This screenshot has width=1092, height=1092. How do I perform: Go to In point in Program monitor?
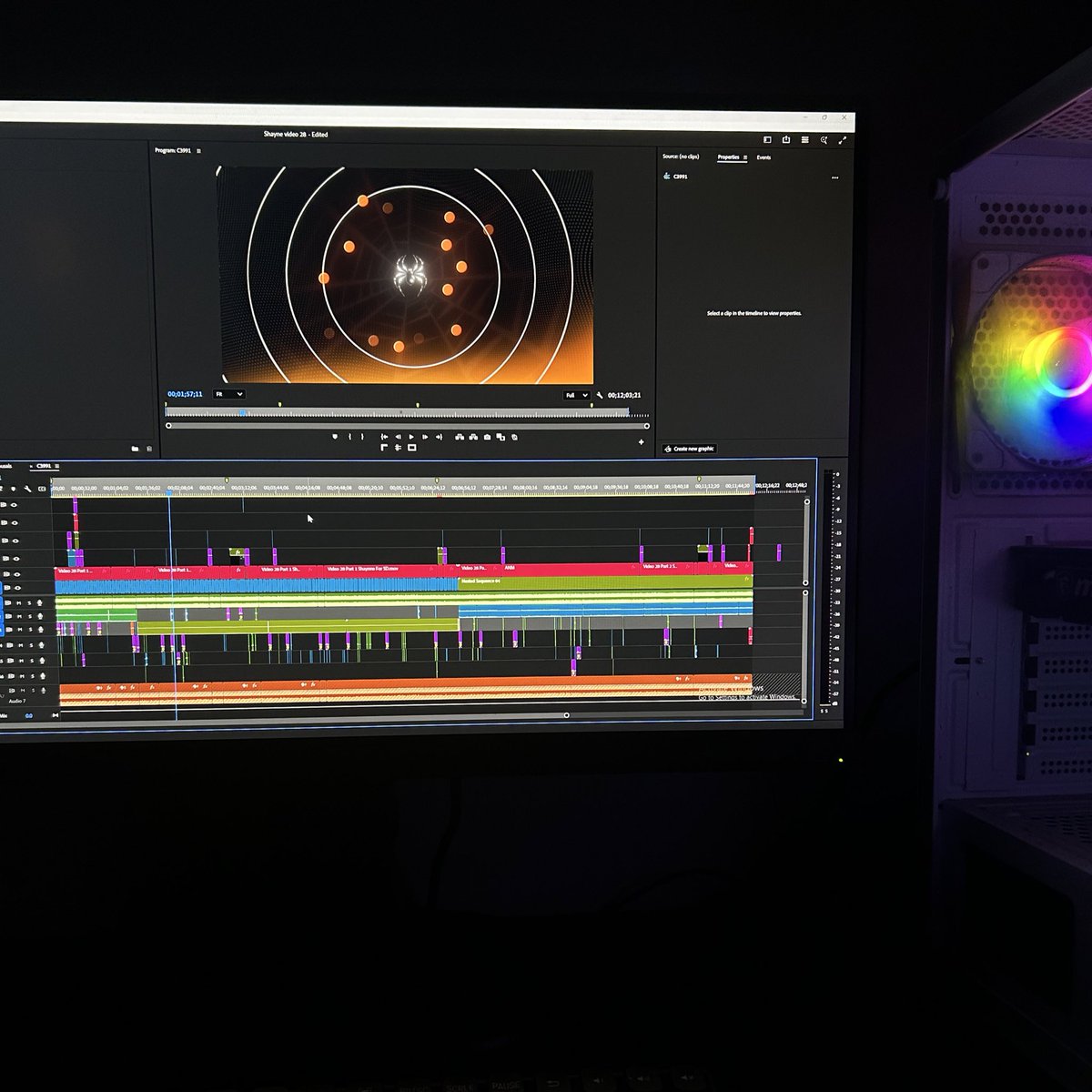tap(384, 438)
